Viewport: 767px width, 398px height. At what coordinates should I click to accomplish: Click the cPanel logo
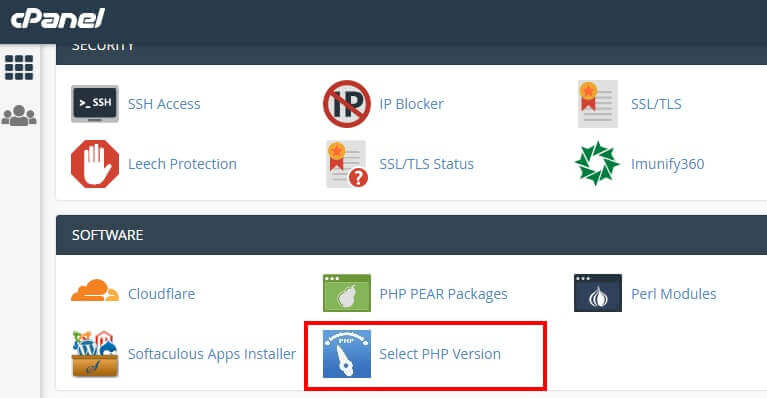(x=58, y=20)
